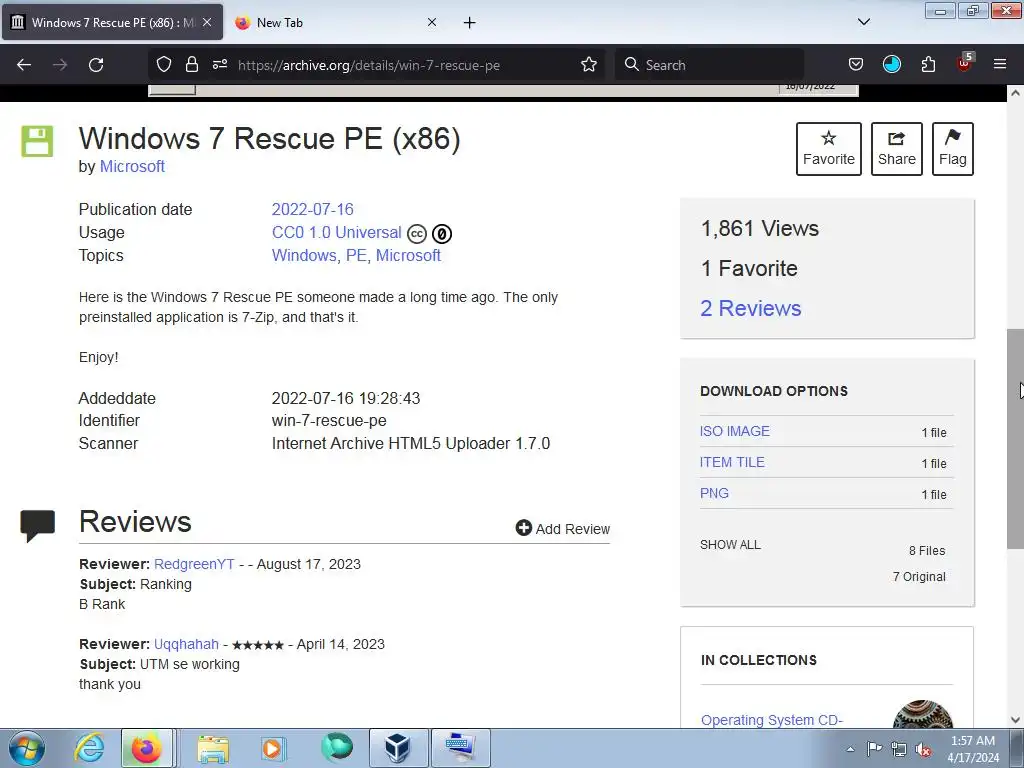1024x768 pixels.
Task: Open green sphere app in taskbar
Action: 336,748
